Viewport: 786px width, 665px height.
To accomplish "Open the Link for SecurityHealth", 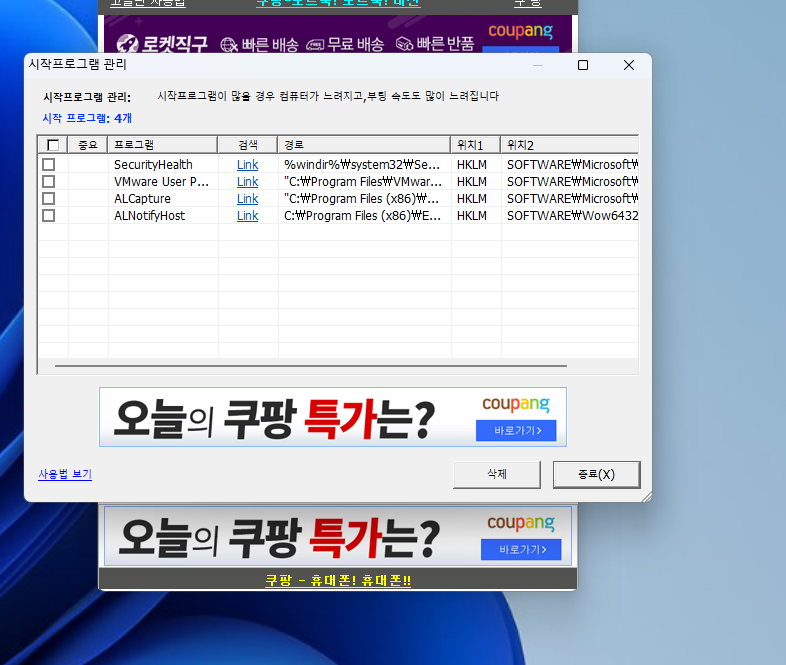I will point(248,164).
